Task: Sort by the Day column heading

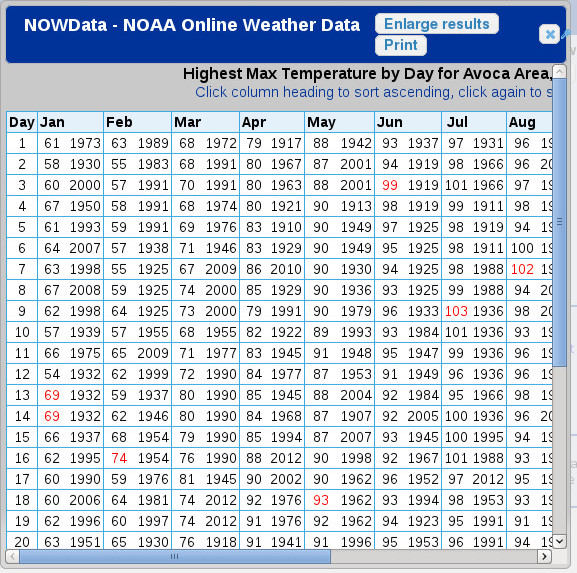Action: (22, 122)
